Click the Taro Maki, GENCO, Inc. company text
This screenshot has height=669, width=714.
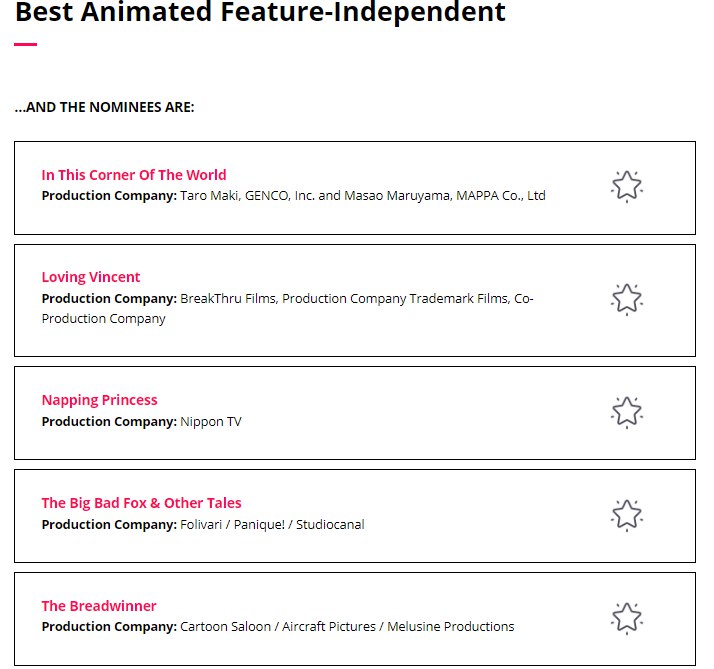362,196
